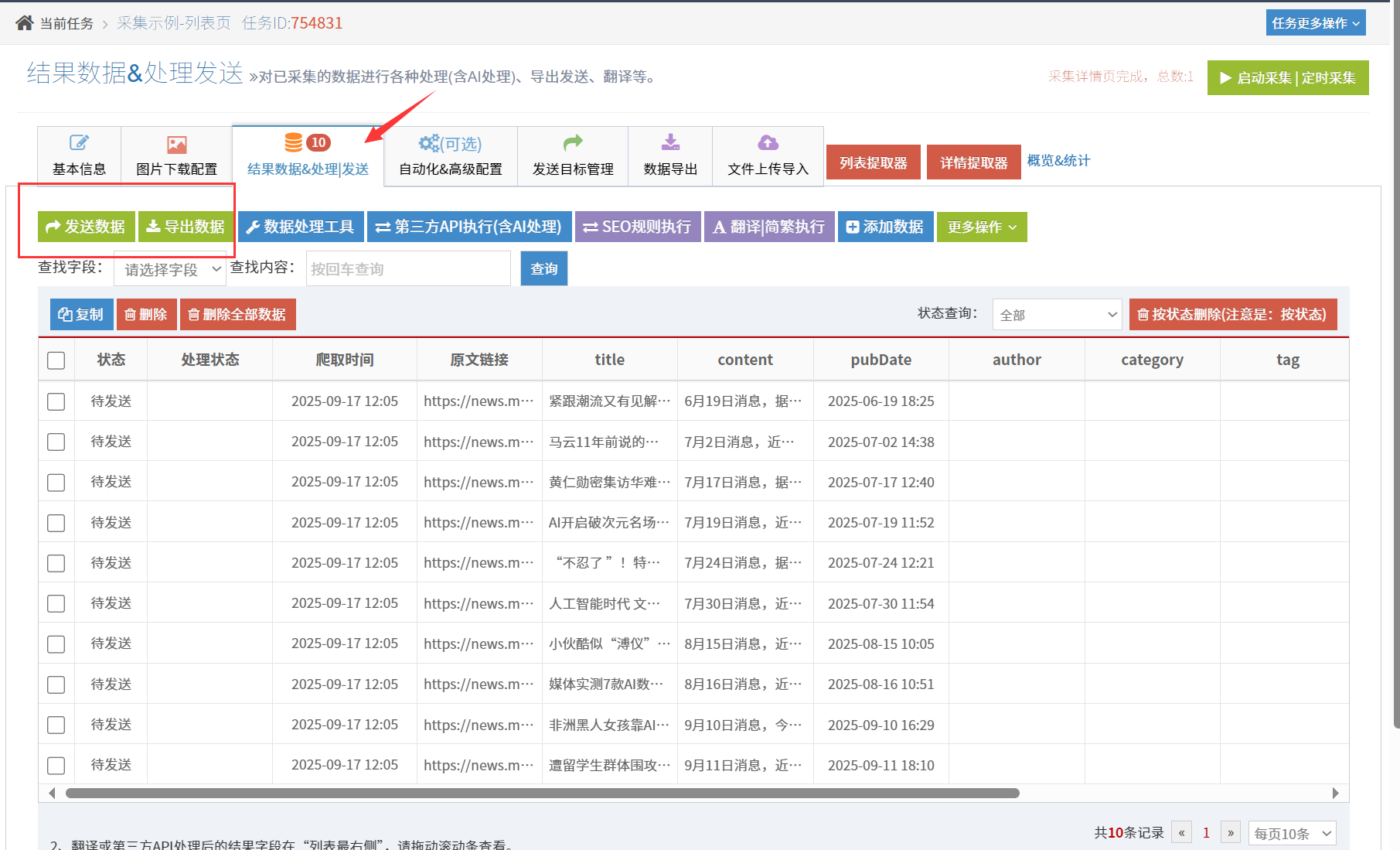Switch to the 结果数据&处理|发送 tab
This screenshot has width=1400, height=850.
coord(306,155)
